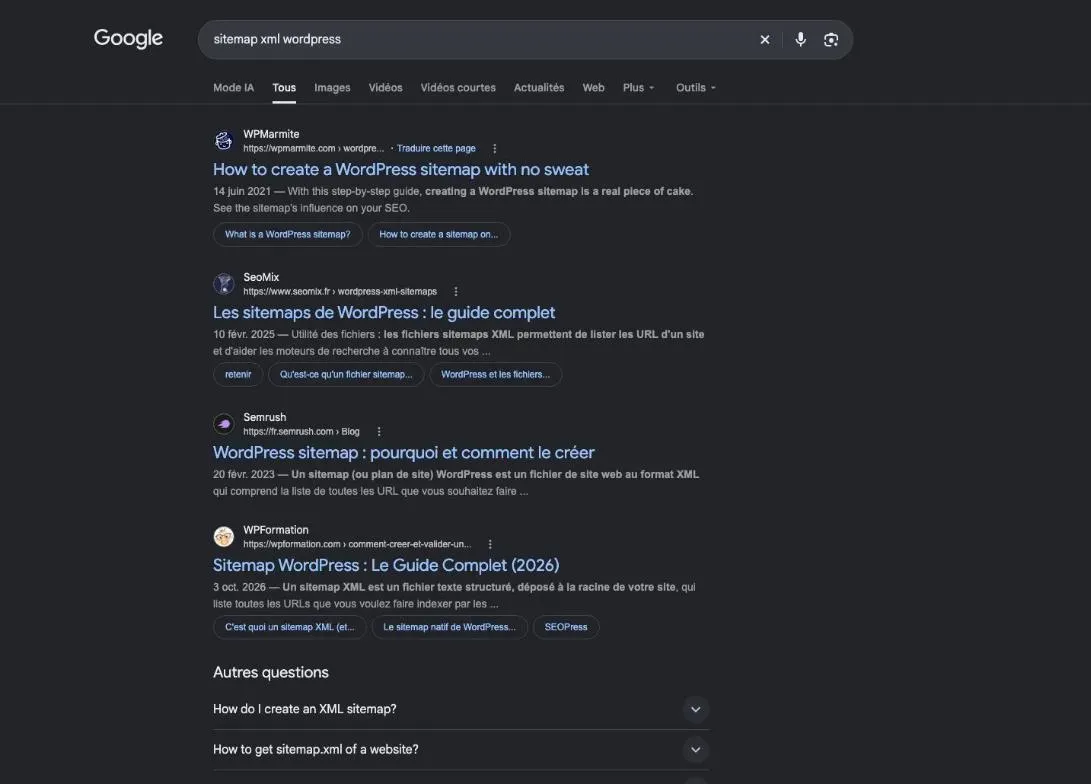Click the www.seomix.fr URL breadcrumb
This screenshot has height=784, width=1091.
[340, 291]
